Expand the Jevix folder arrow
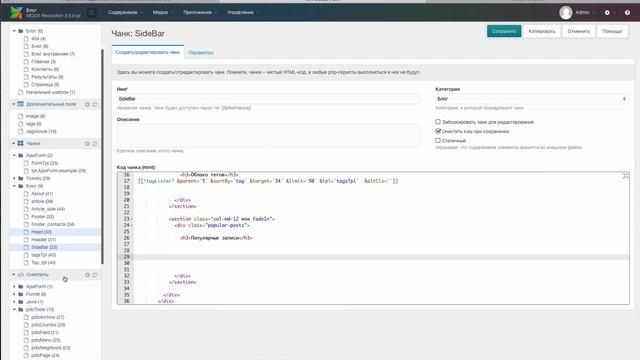This screenshot has height=360, width=640. (15, 302)
